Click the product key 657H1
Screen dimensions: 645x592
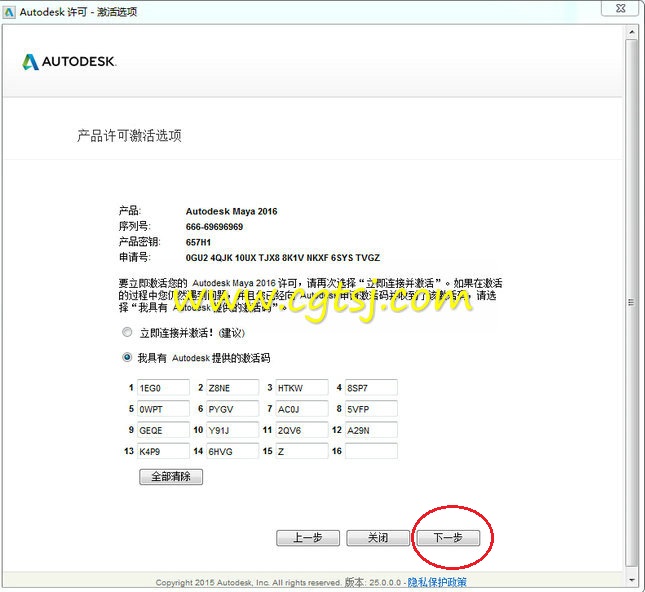[x=198, y=242]
